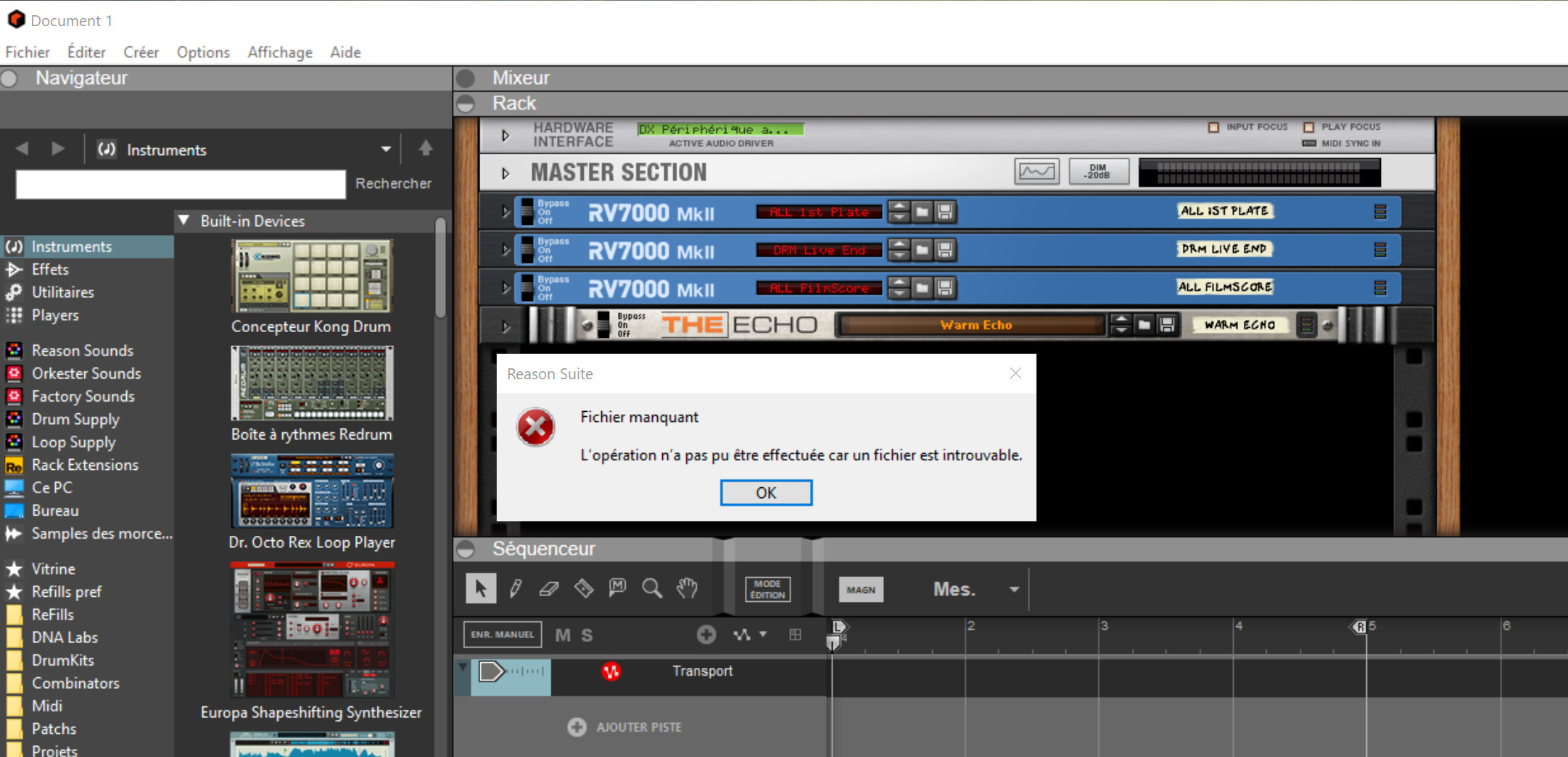Select the Concepteur Kong Drum thumbnail
Image resolution: width=1568 pixels, height=757 pixels.
(312, 276)
